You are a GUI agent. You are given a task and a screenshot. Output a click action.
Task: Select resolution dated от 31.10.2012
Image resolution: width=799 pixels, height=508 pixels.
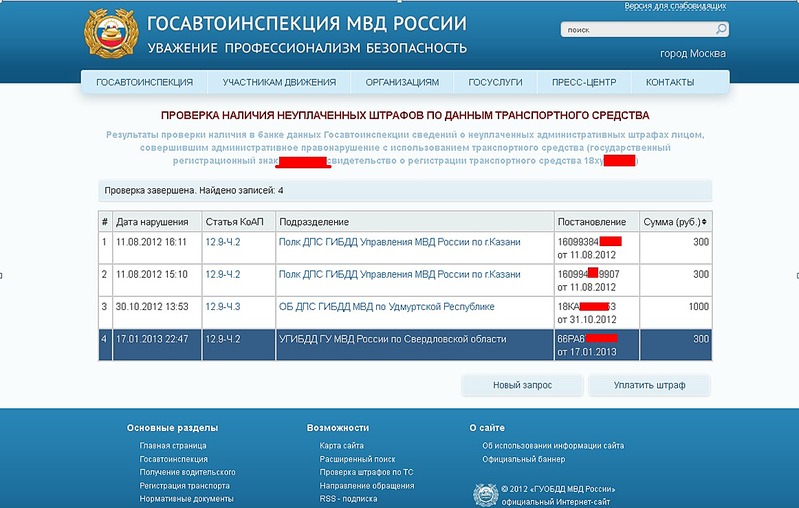point(587,320)
